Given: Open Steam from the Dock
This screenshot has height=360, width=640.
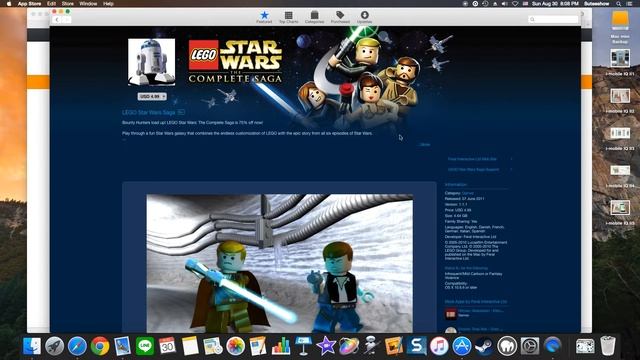Looking at the screenshot, I should point(484,346).
